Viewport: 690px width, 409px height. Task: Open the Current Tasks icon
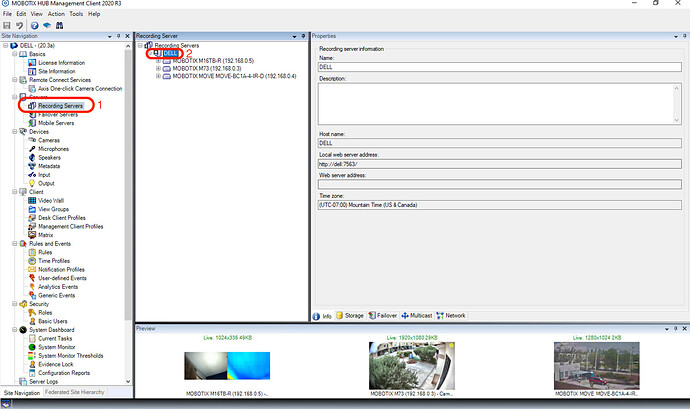[32, 339]
